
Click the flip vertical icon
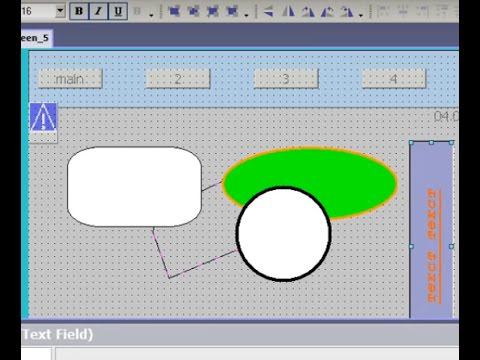point(269,12)
